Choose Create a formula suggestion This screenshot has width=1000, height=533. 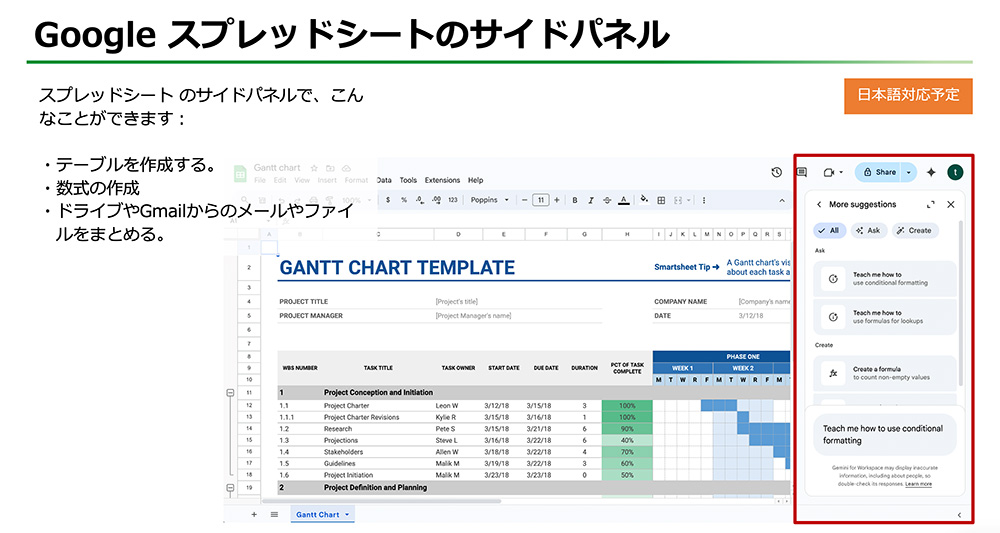[x=885, y=373]
